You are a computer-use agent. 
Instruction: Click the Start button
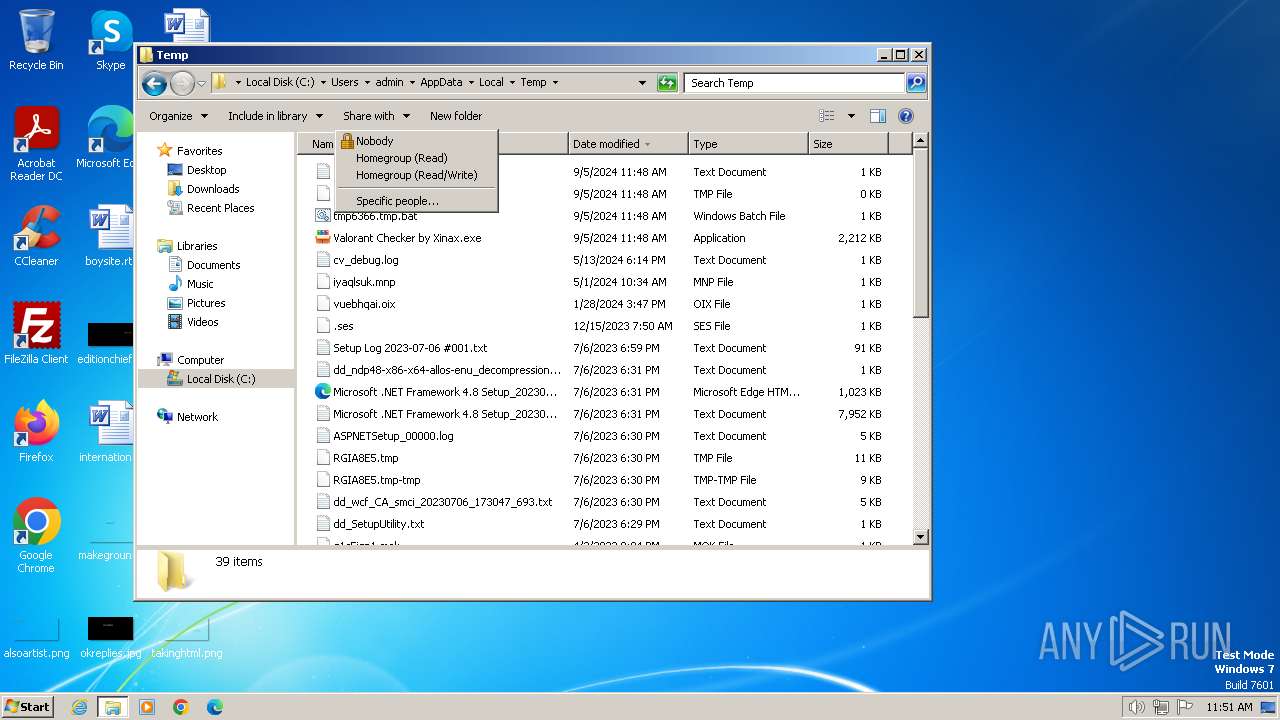pyautogui.click(x=27, y=706)
